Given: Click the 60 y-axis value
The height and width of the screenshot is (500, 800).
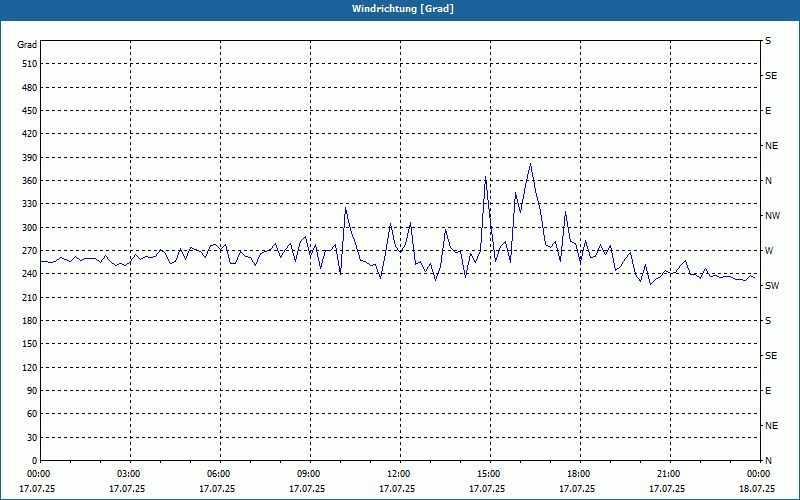Looking at the screenshot, I should (33, 414).
